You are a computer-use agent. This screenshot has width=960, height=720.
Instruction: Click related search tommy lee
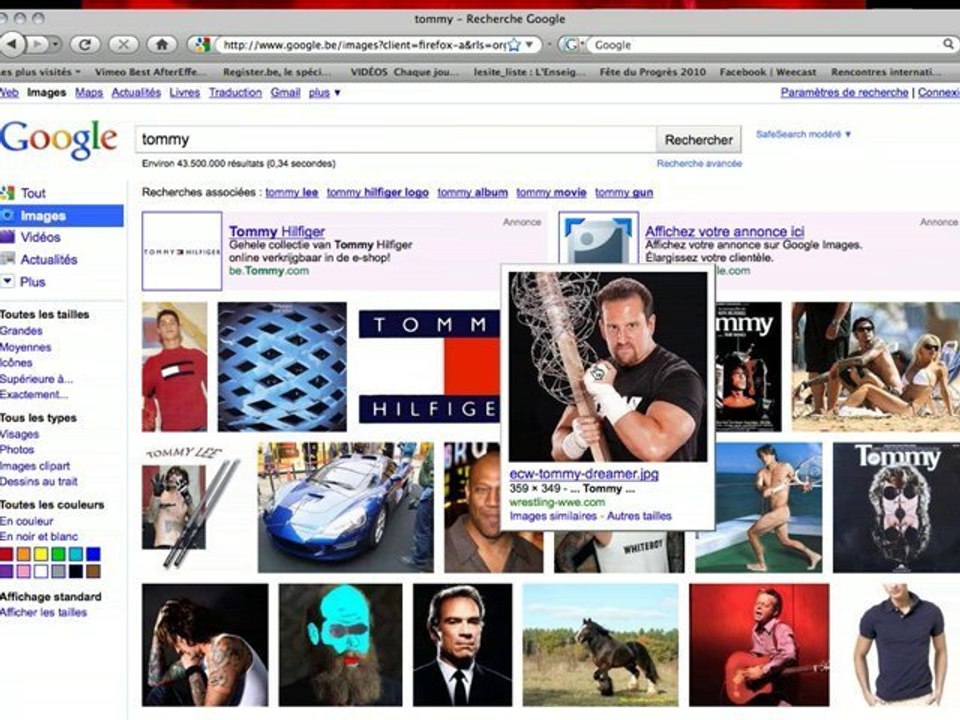coord(291,192)
